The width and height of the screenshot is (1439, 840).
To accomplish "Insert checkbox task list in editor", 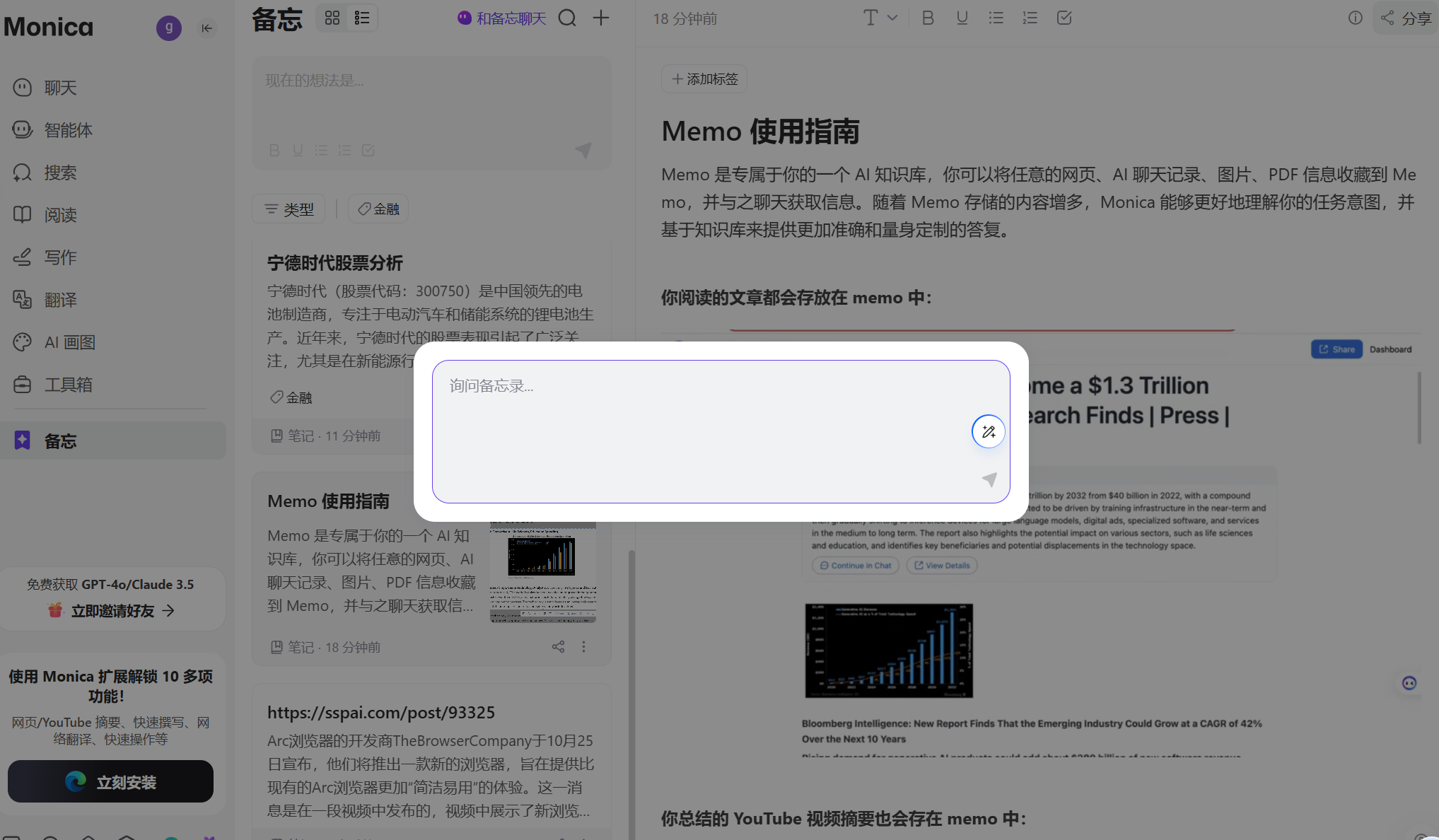I will [x=1064, y=18].
